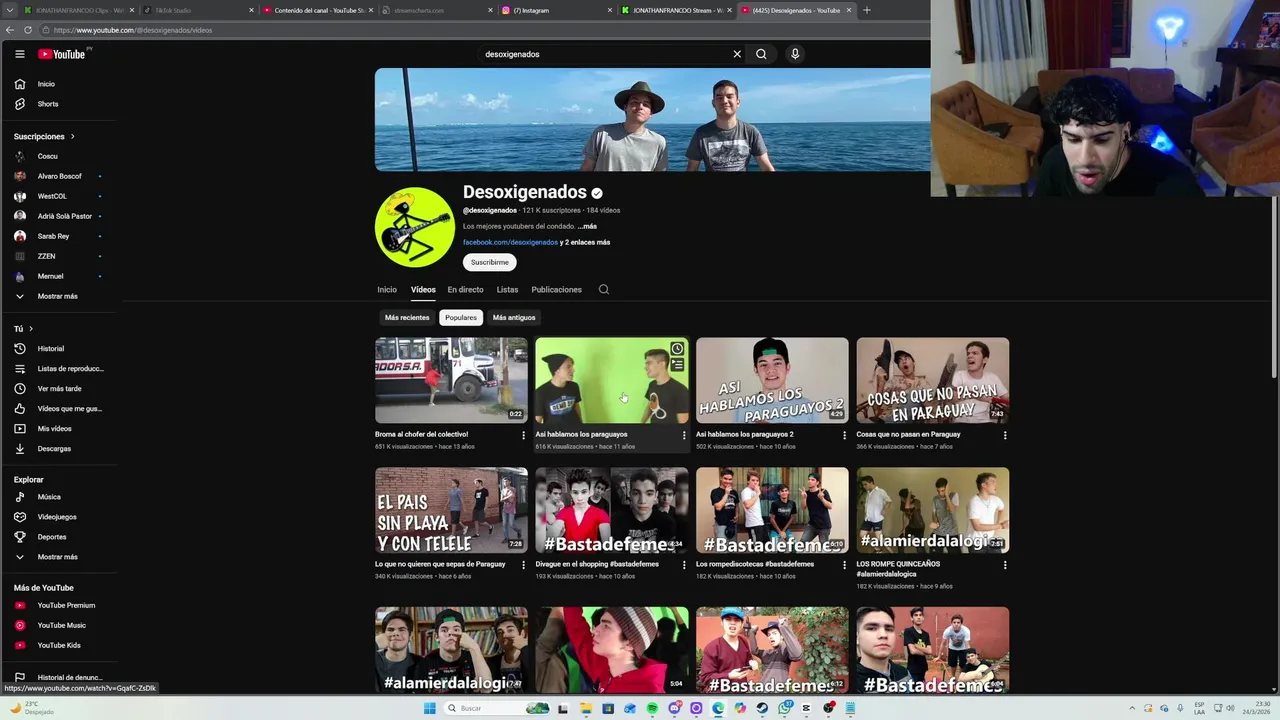
Task: Switch to the En directo tab
Action: pyautogui.click(x=465, y=290)
